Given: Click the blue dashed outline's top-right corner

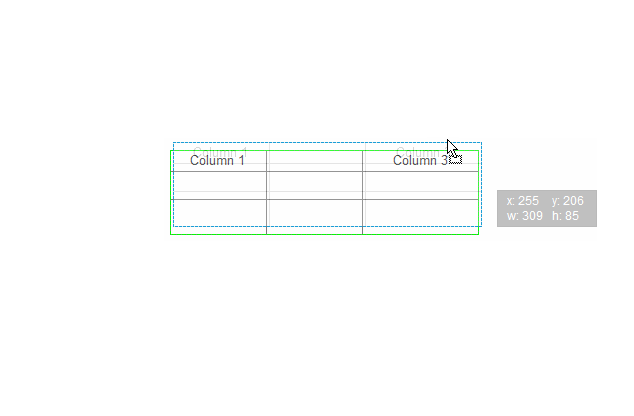Looking at the screenshot, I should coord(481,143).
